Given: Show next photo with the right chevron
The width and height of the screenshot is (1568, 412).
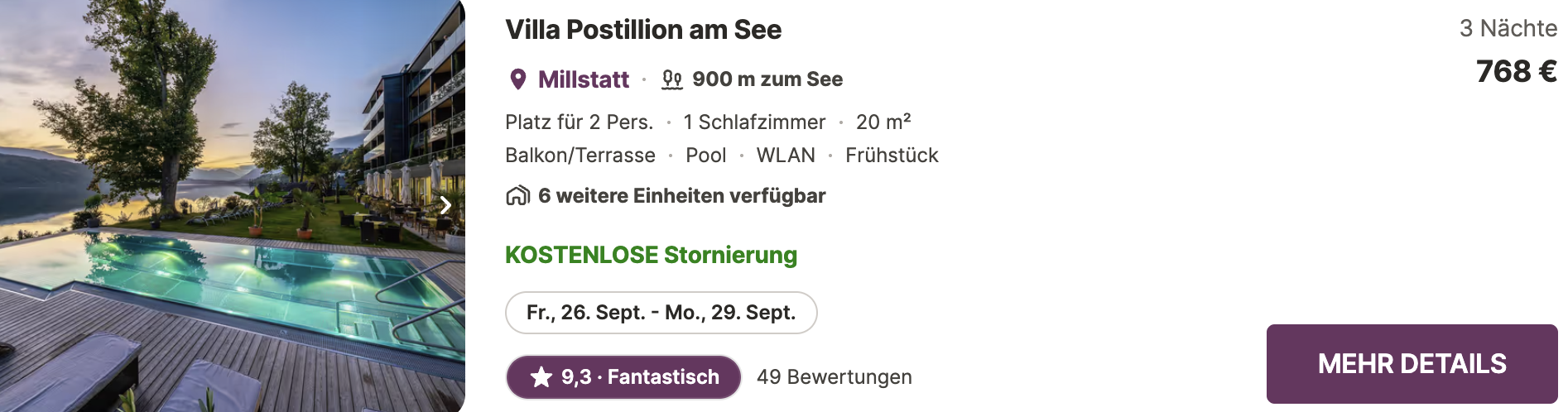Looking at the screenshot, I should coord(445,205).
